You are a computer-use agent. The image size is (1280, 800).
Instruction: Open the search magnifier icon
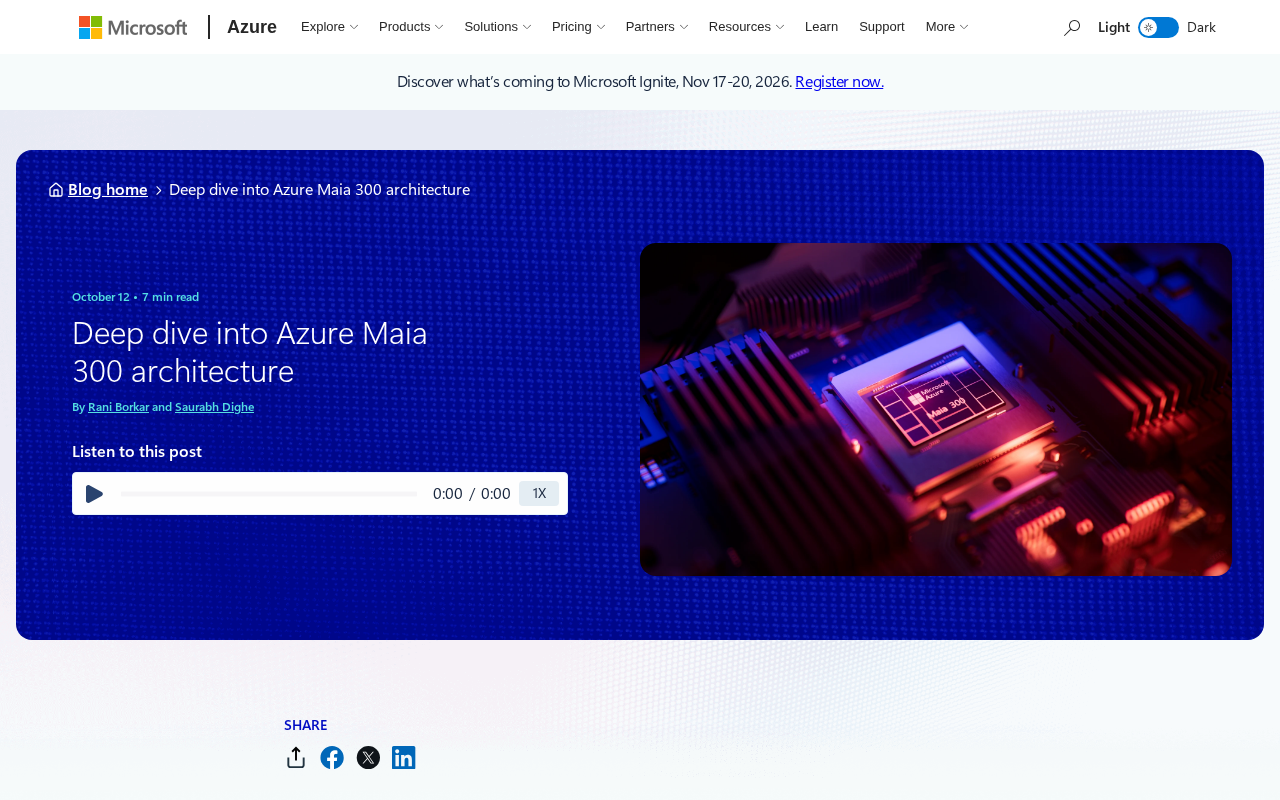coord(1072,27)
